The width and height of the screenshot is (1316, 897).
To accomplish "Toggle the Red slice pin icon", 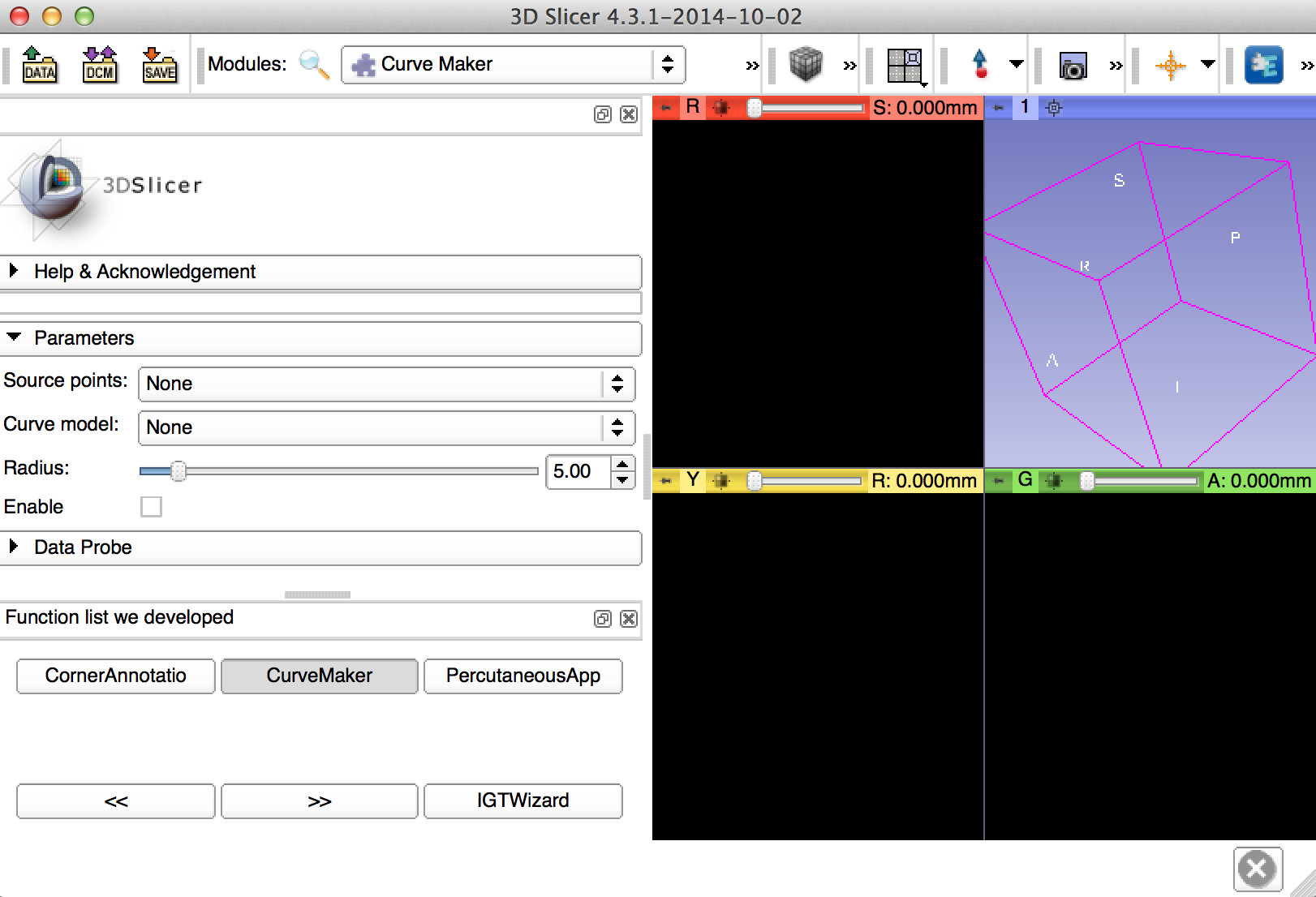I will (666, 108).
